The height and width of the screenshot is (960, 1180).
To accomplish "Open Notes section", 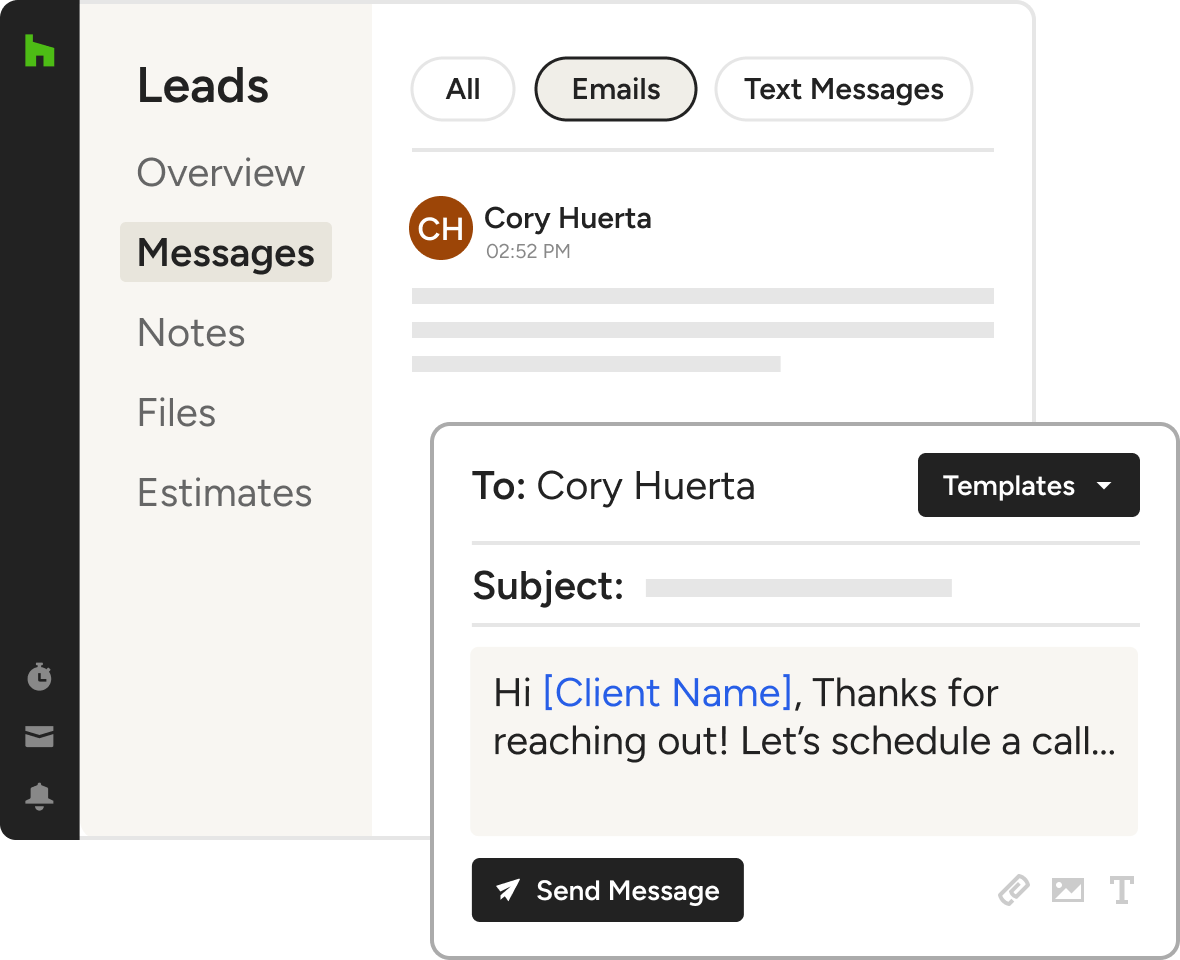I will pyautogui.click(x=191, y=332).
